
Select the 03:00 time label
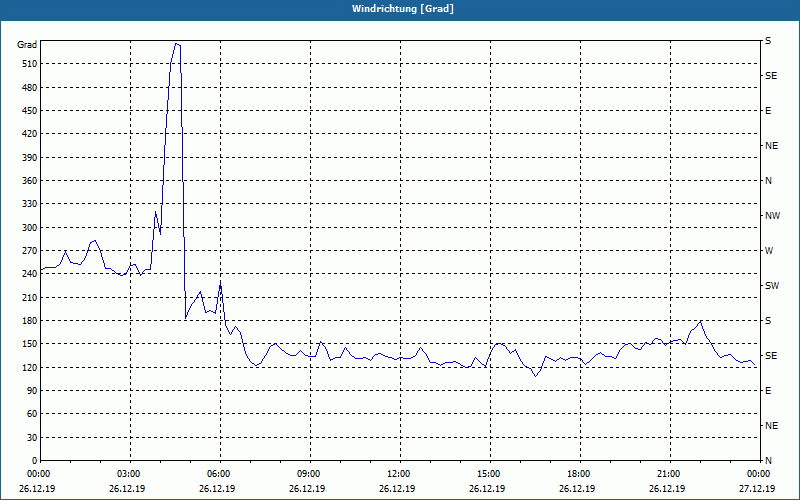(x=130, y=474)
